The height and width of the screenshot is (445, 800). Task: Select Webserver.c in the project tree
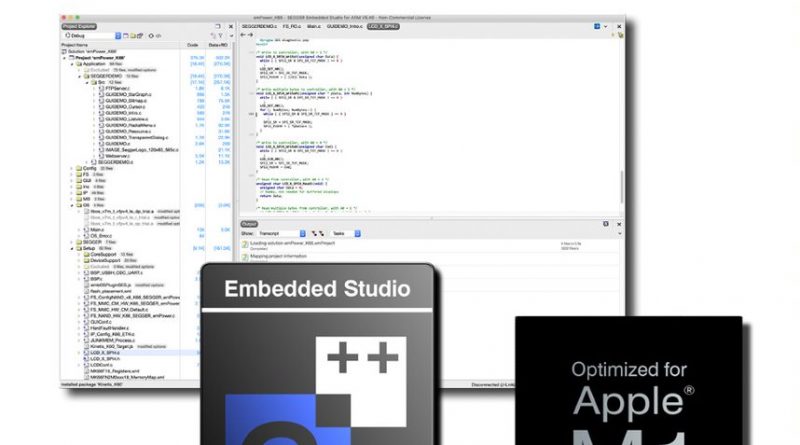[x=118, y=156]
